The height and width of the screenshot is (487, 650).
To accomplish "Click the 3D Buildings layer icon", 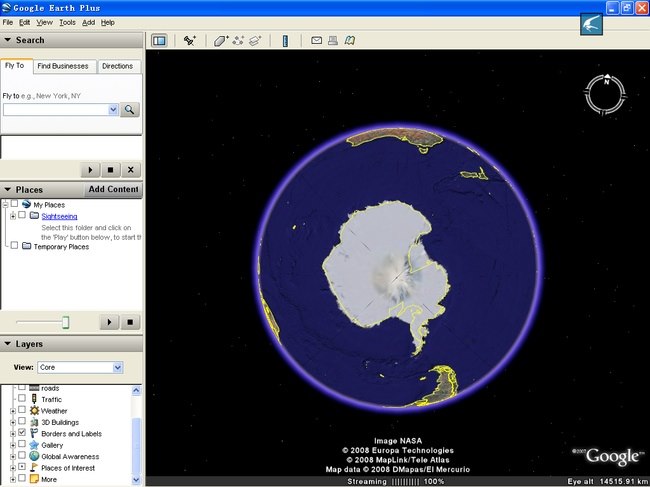I will coord(34,422).
